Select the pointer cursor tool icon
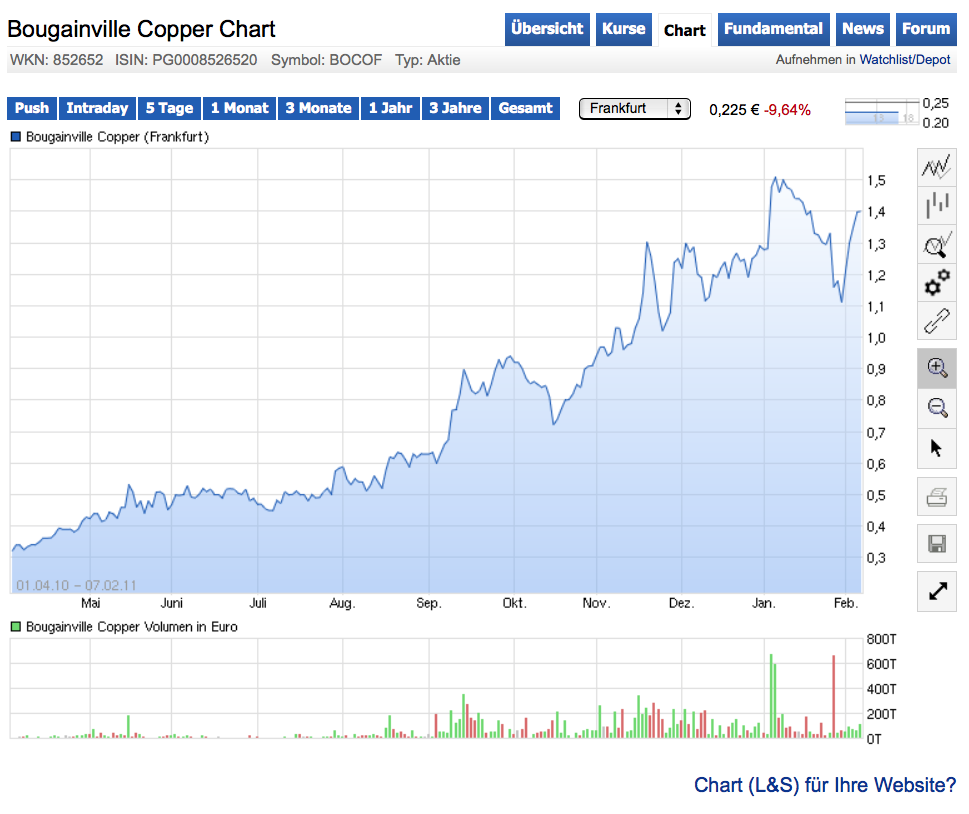Viewport: 969px width, 814px height. pos(936,447)
